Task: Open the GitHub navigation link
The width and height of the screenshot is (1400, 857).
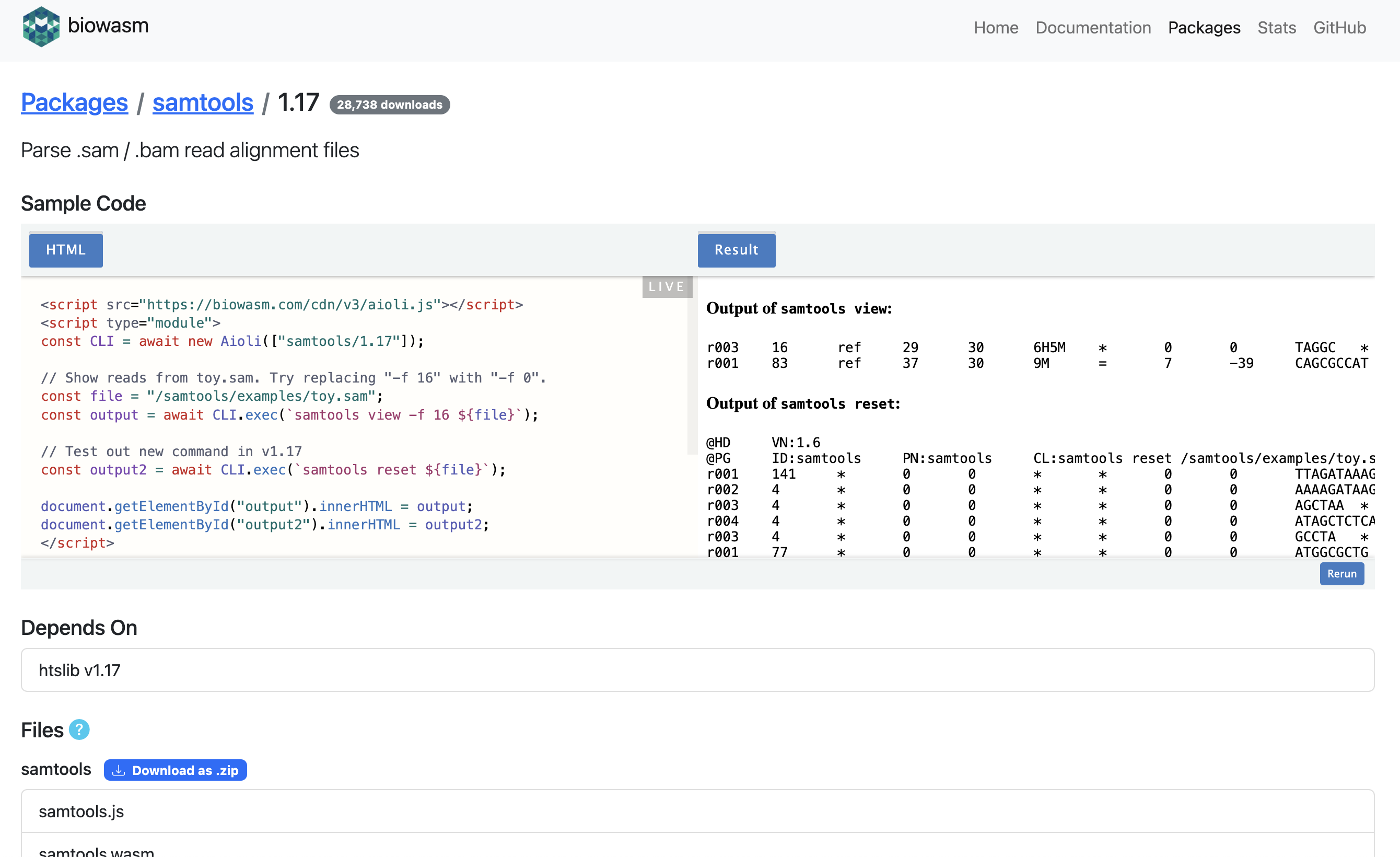Action: 1339,27
